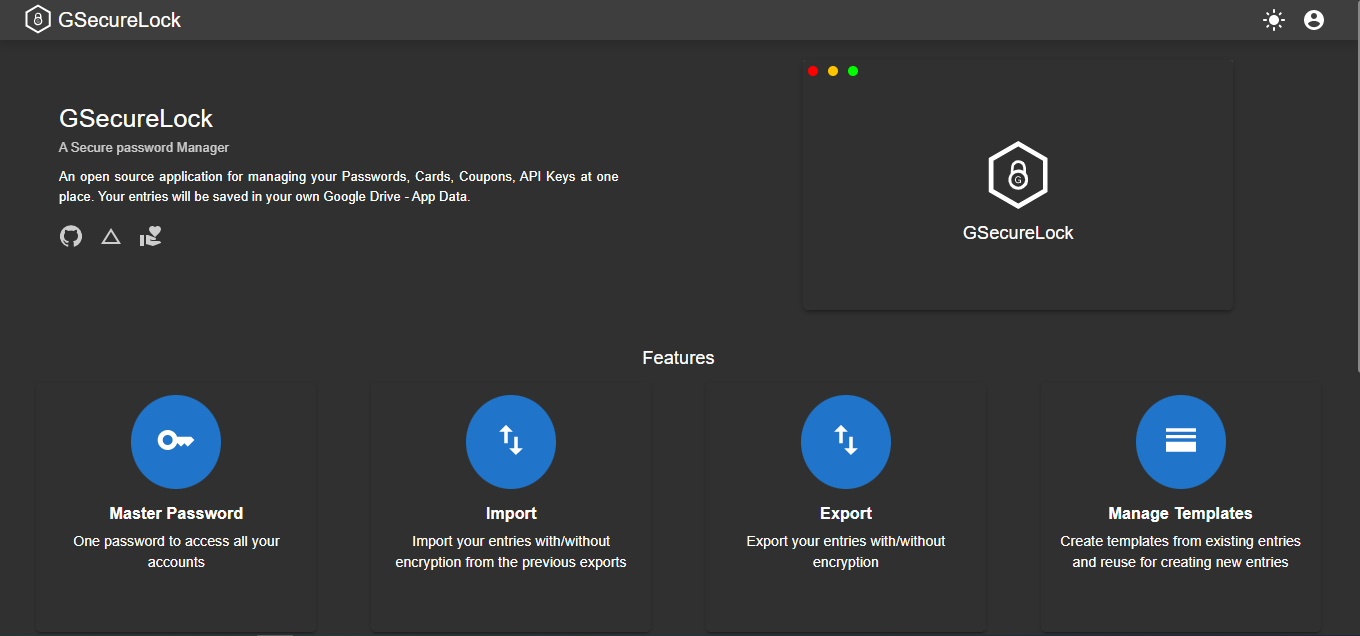Click the red dot in preview window

pyautogui.click(x=813, y=71)
